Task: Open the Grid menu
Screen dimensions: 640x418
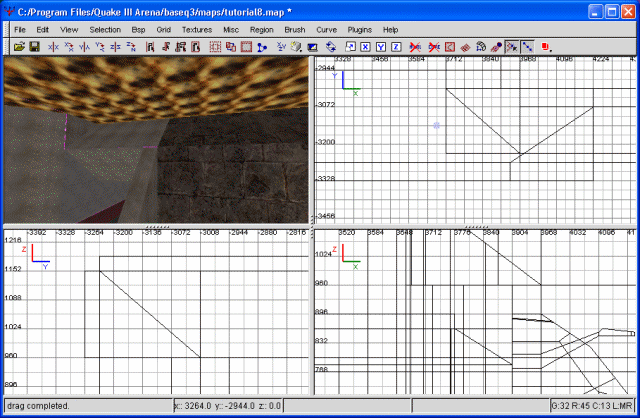Action: click(163, 30)
